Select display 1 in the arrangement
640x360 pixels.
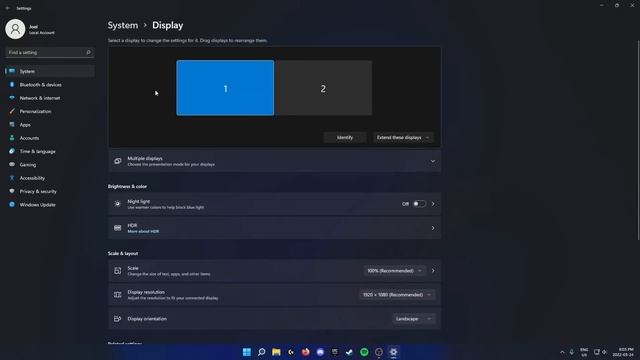click(225, 88)
